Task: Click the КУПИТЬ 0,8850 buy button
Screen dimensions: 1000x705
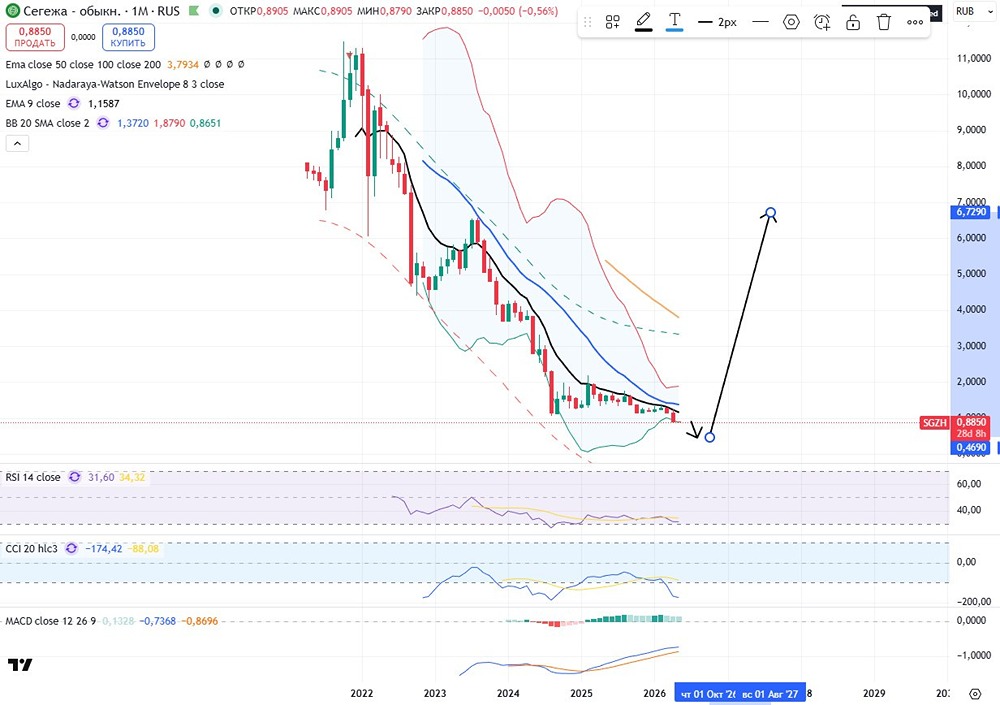Action: (x=128, y=37)
